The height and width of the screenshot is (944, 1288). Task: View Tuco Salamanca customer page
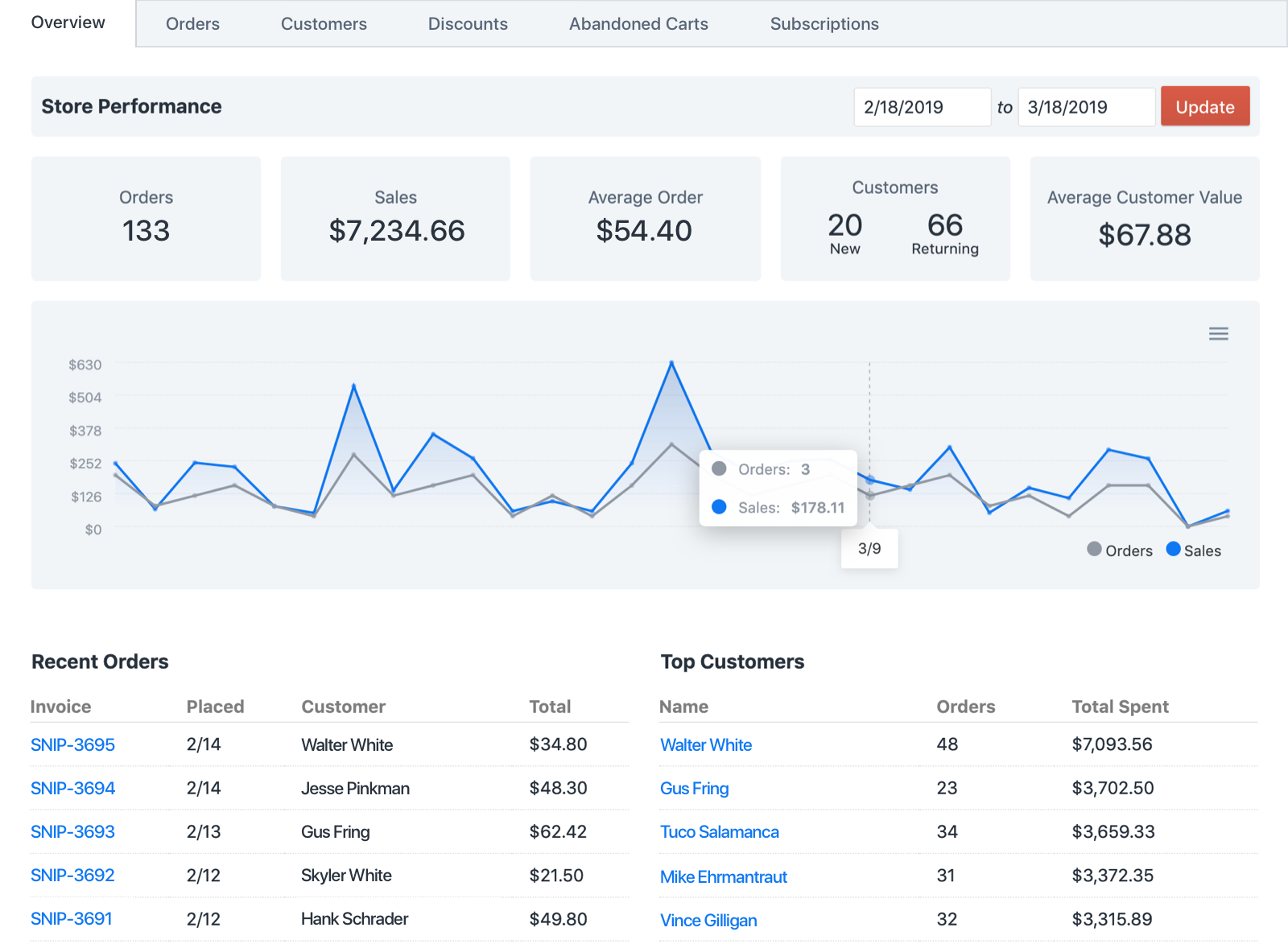pyautogui.click(x=719, y=832)
